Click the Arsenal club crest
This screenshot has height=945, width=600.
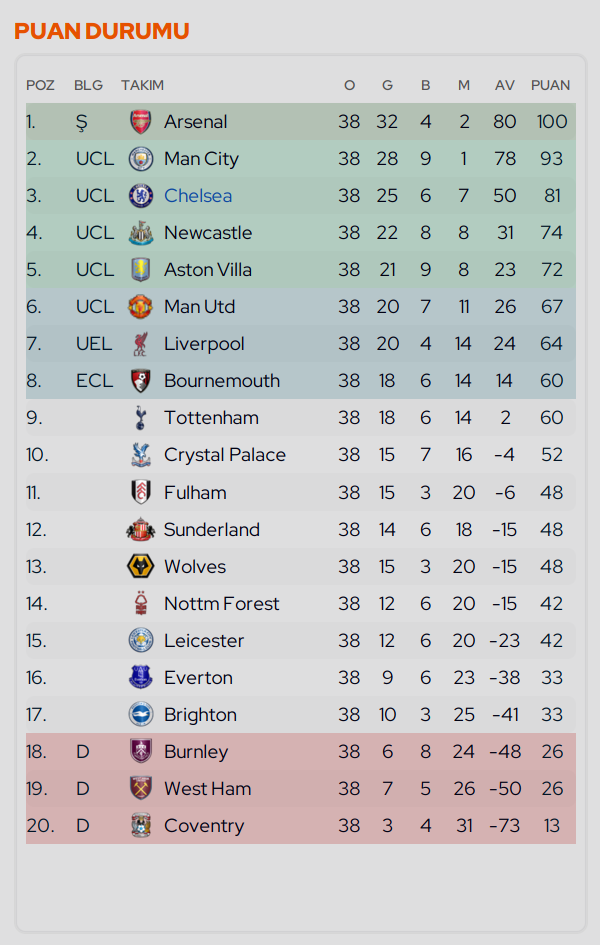[x=140, y=122]
